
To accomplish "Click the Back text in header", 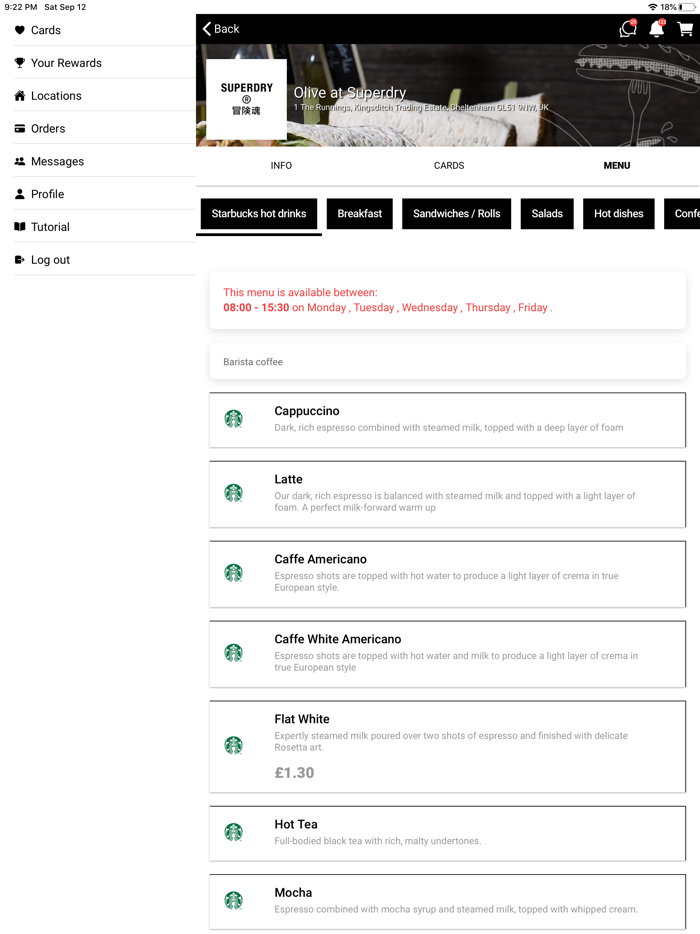I will pyautogui.click(x=226, y=29).
